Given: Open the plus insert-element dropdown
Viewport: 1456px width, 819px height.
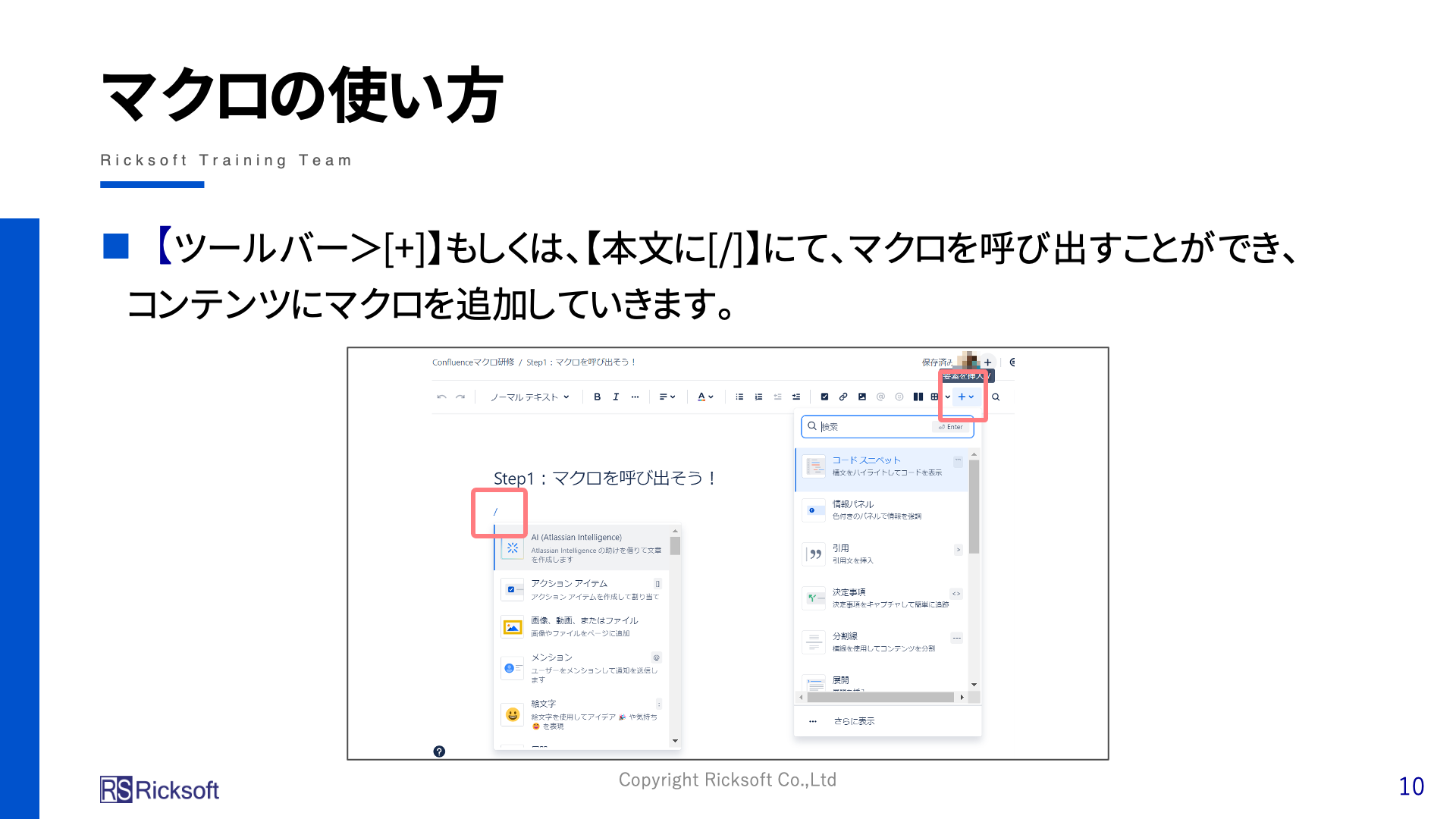Looking at the screenshot, I should pos(965,397).
